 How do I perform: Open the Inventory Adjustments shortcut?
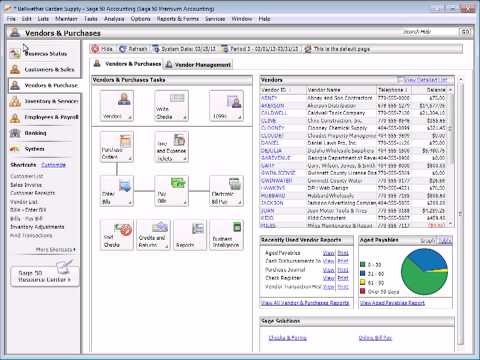pos(37,227)
